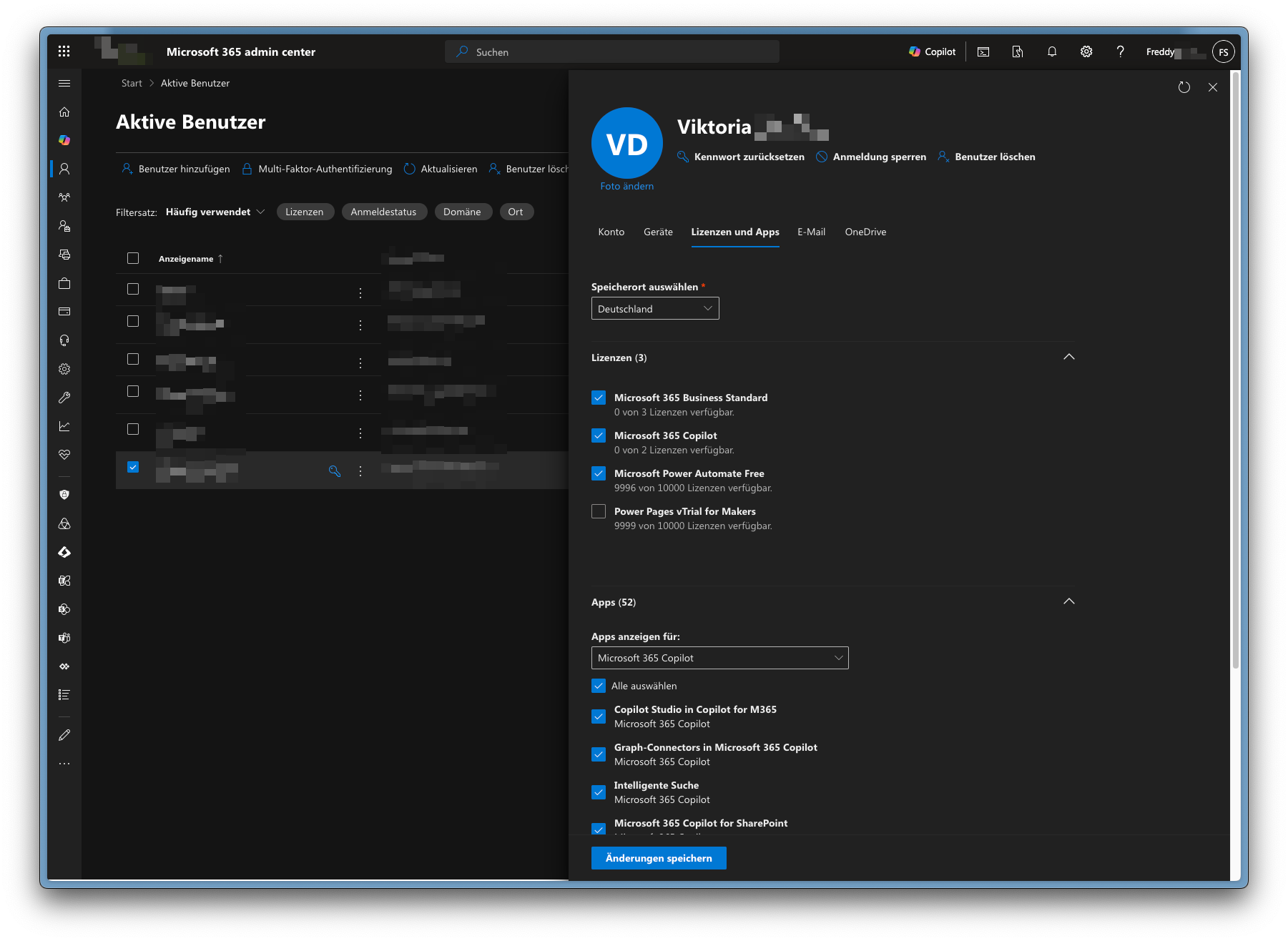Open Cloud Shell terminal icon

983,51
